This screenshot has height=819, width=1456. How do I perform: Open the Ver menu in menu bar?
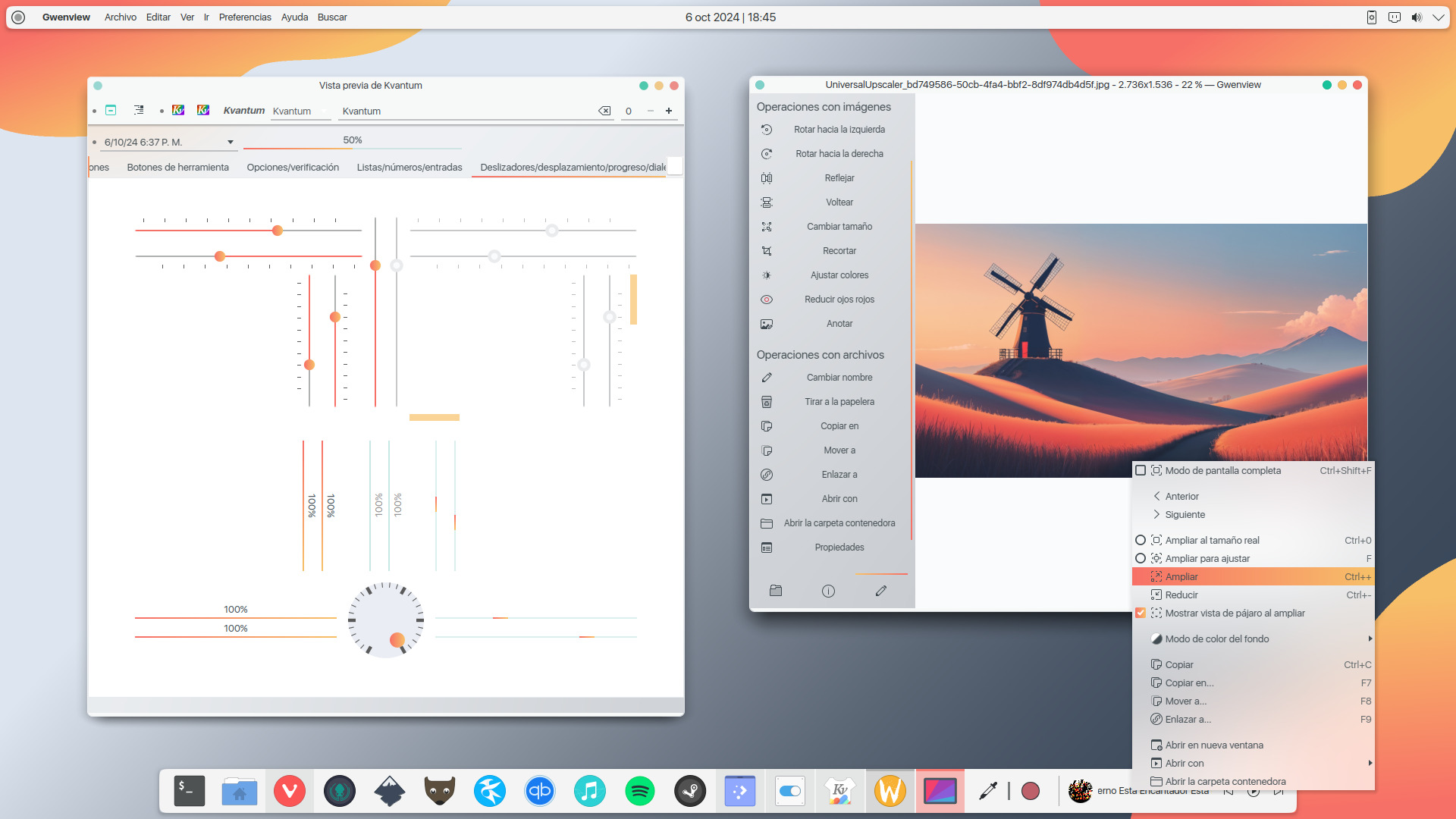[x=187, y=17]
